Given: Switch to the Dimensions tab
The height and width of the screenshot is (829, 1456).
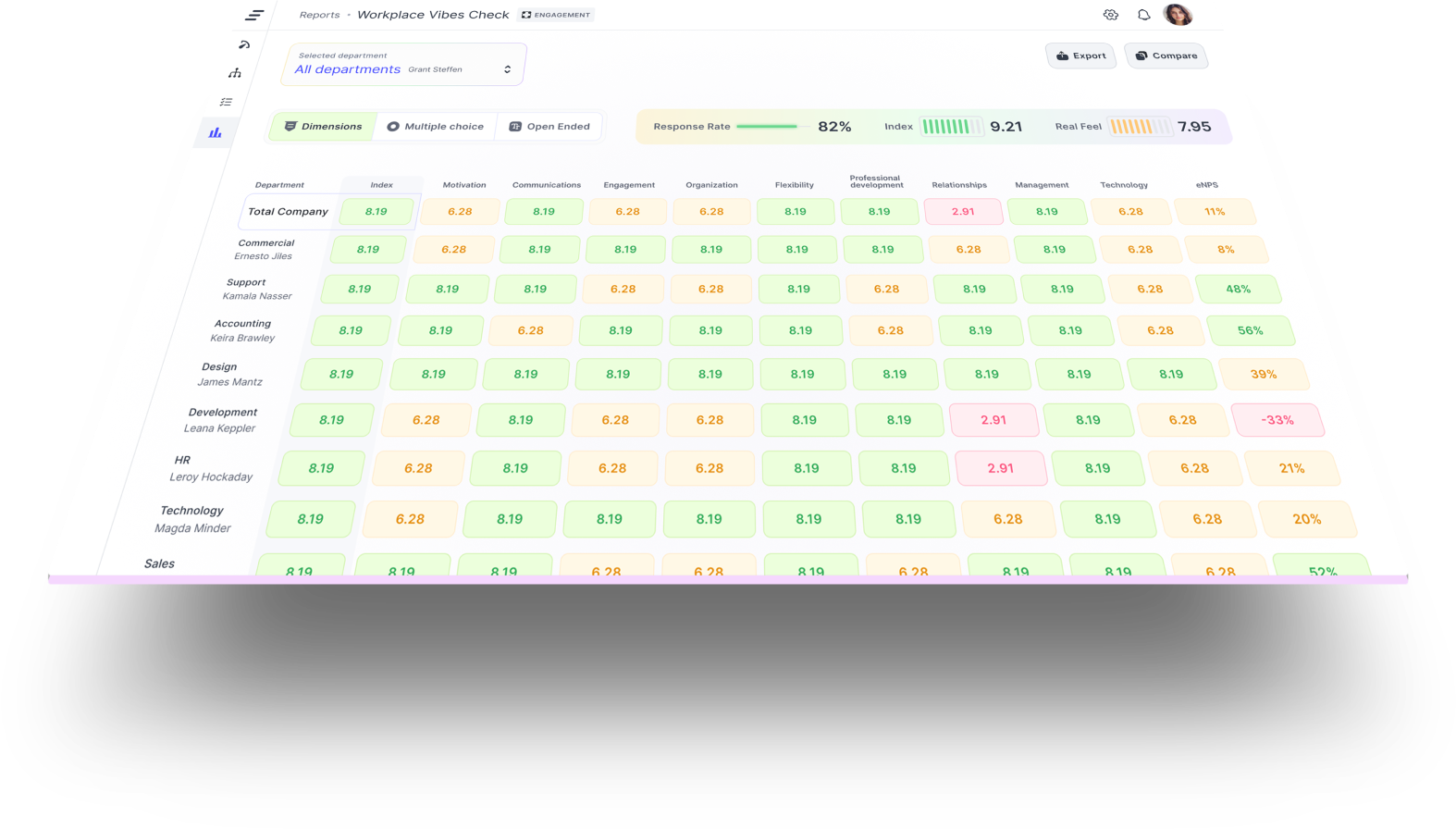Looking at the screenshot, I should tap(323, 127).
